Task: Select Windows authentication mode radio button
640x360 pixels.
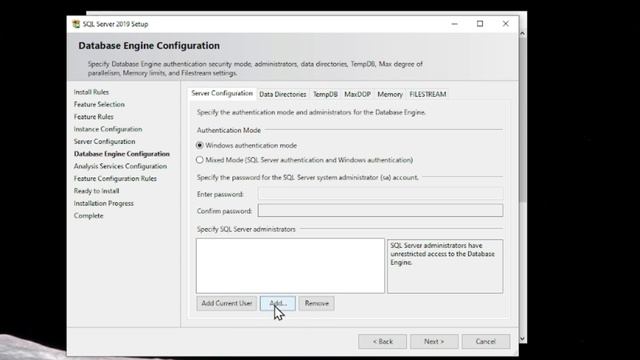Action: (200, 145)
